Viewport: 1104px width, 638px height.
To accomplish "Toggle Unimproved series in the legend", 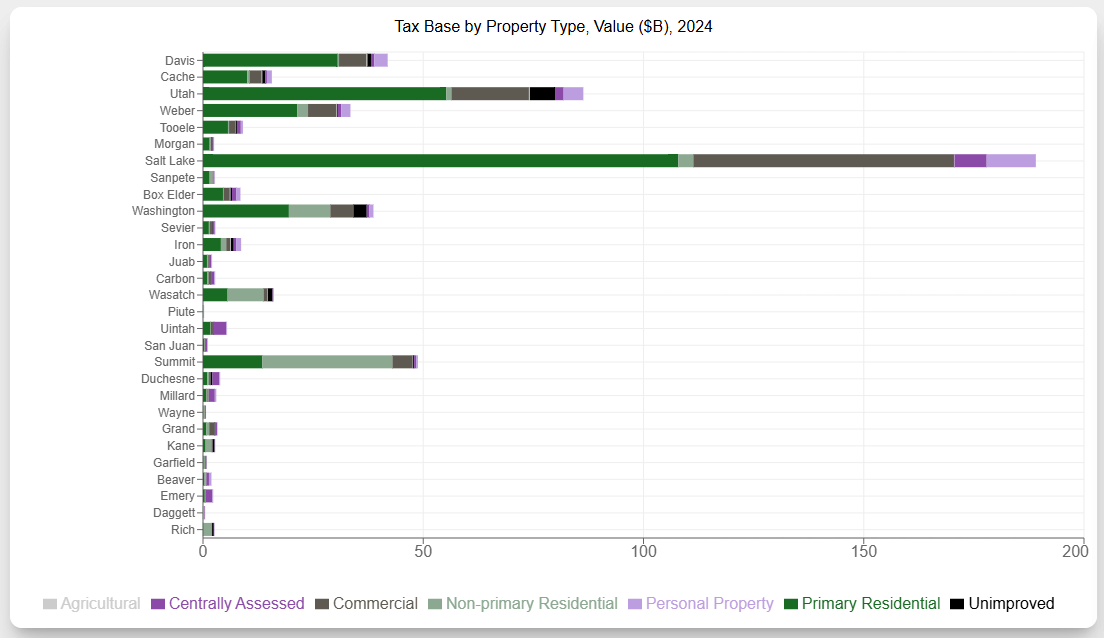I will 1001,604.
